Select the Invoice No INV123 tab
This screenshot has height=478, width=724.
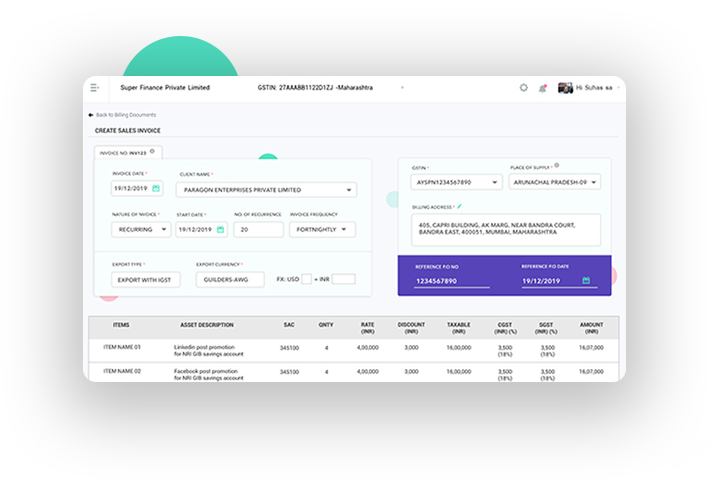[x=122, y=153]
